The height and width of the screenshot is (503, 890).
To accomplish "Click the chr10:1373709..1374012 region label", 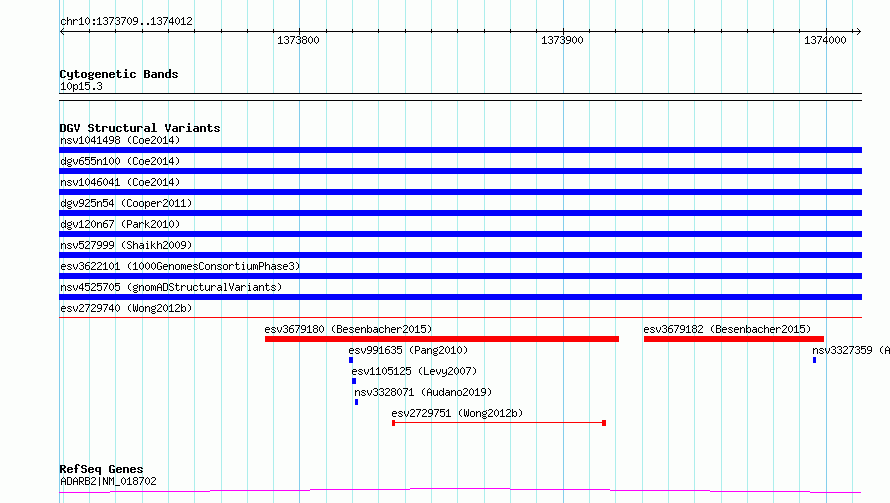I will click(x=127, y=21).
